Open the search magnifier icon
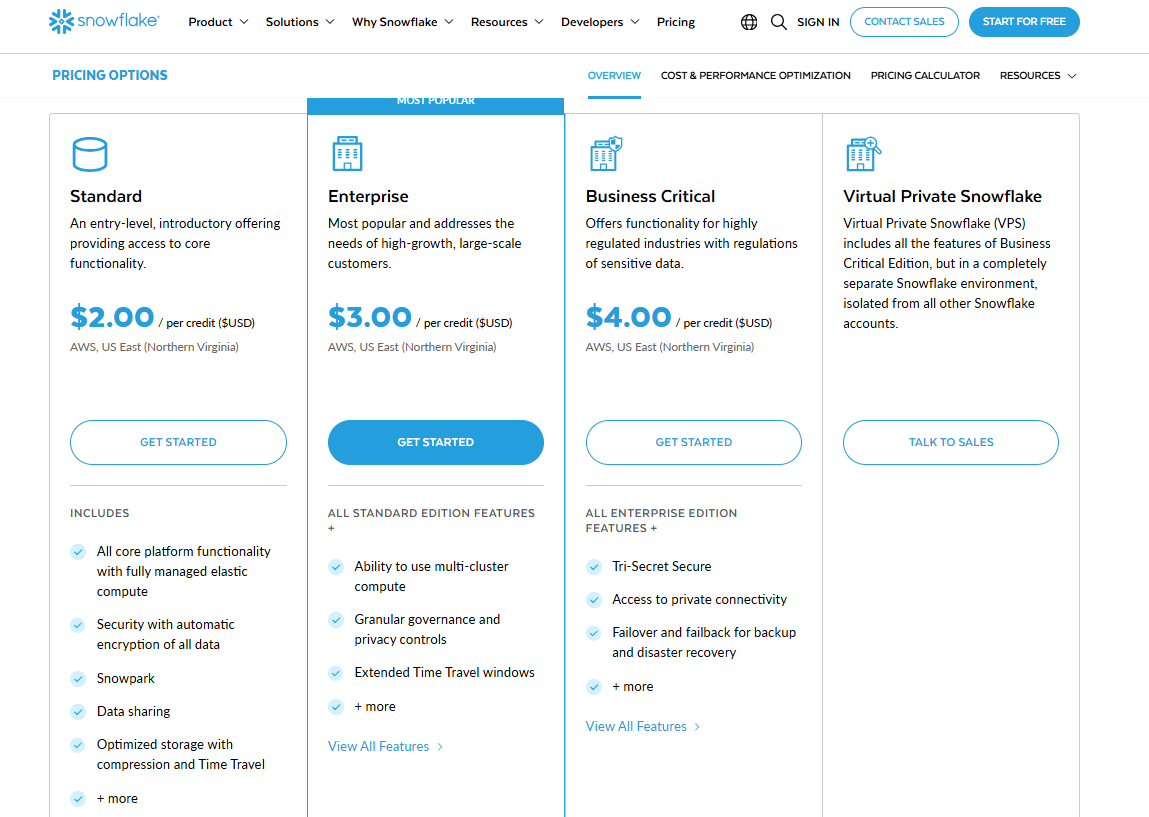The height and width of the screenshot is (817, 1149). point(779,22)
